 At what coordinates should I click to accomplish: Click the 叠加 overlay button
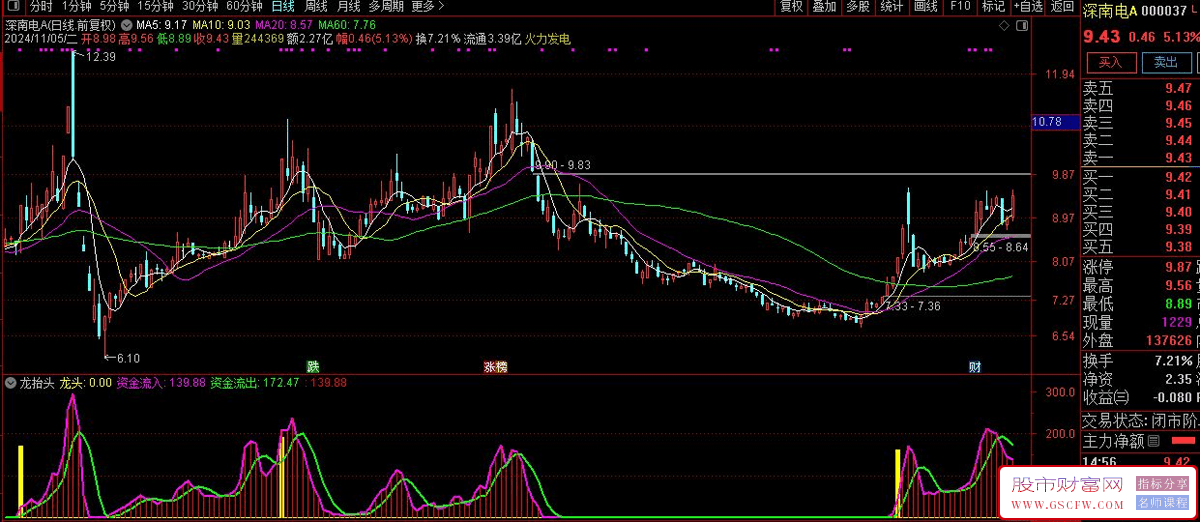pos(824,6)
